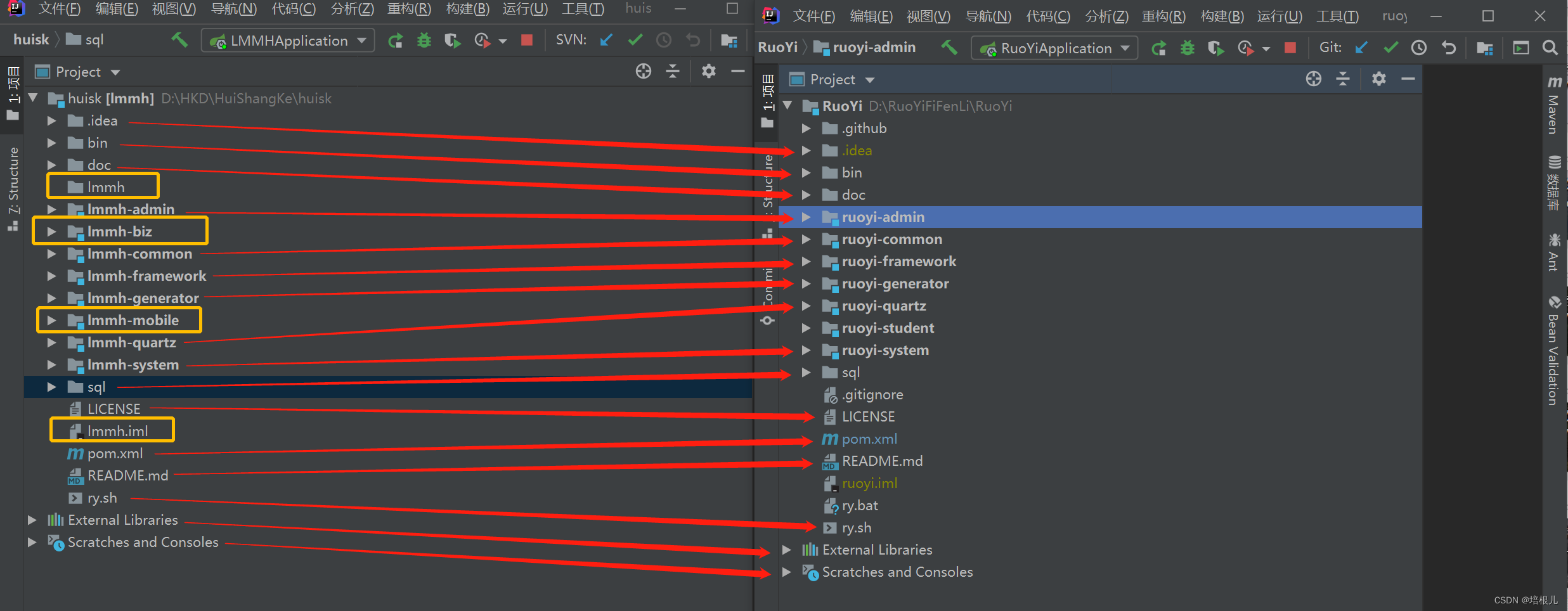Image resolution: width=1568 pixels, height=611 pixels.
Task: Select ruoyi-quartz module in RuoYi tree
Action: pyautogui.click(x=883, y=305)
